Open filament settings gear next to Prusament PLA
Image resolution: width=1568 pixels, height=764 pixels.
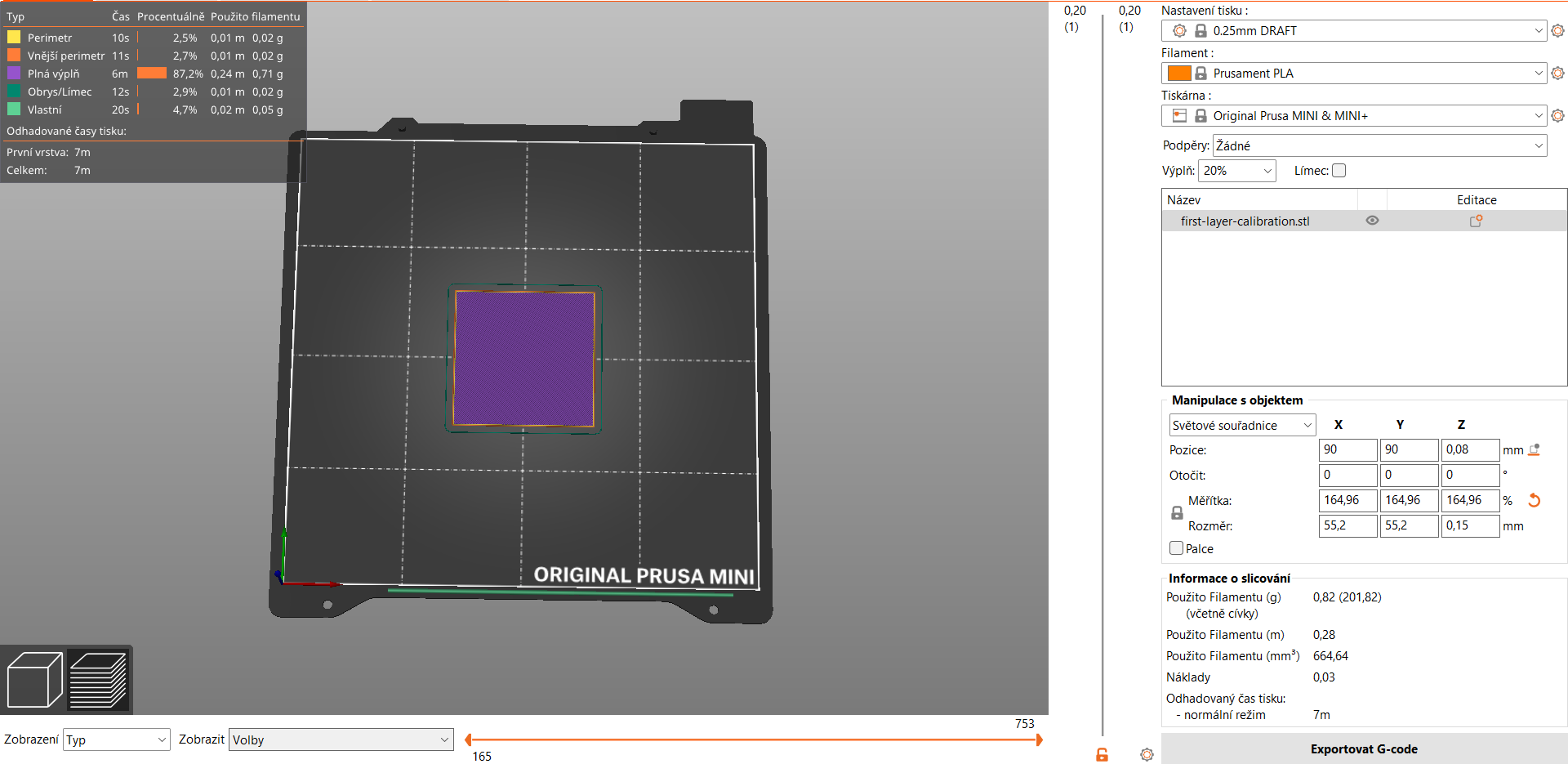pos(1557,73)
